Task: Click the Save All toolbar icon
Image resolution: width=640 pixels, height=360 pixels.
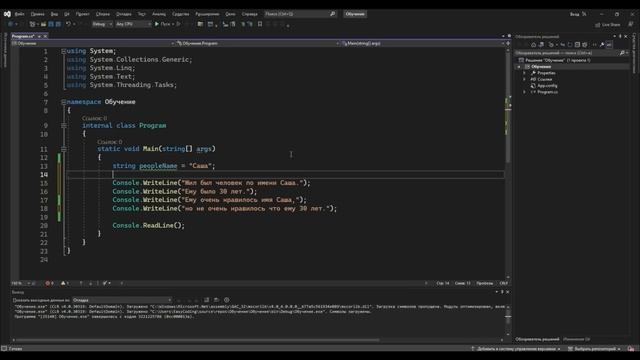Action: pos(58,24)
